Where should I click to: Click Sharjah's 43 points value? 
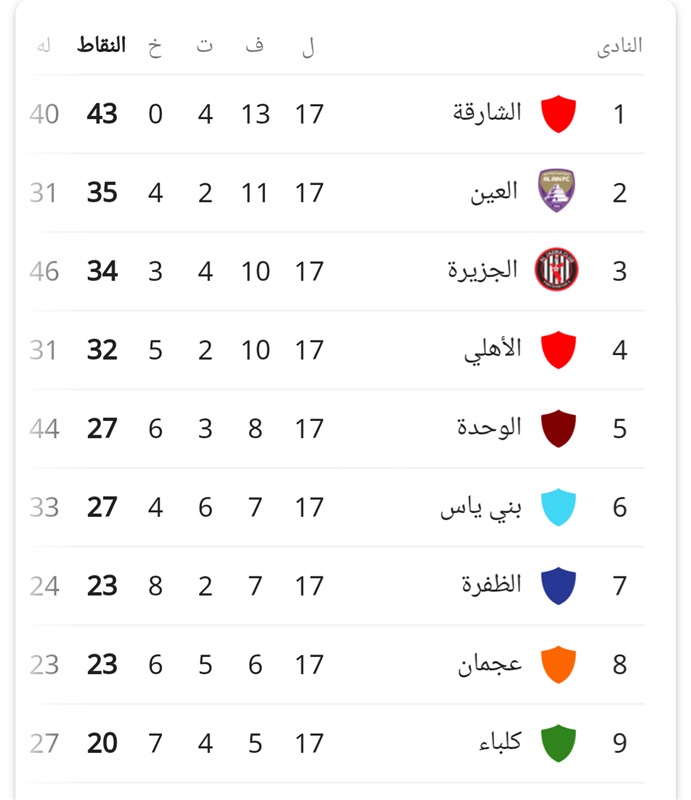click(102, 114)
